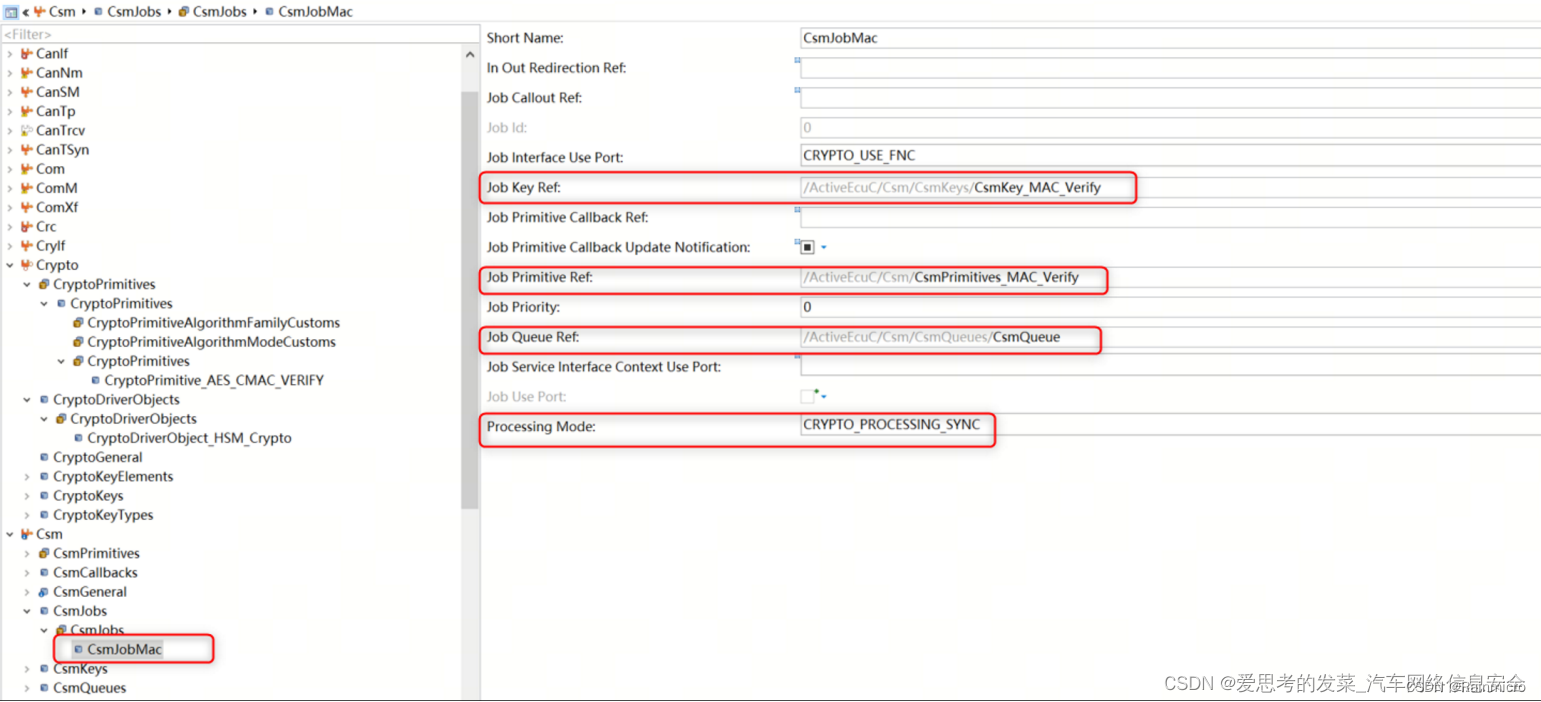Click the Com module icon in the tree
This screenshot has width=1541, height=702.
click(29, 169)
